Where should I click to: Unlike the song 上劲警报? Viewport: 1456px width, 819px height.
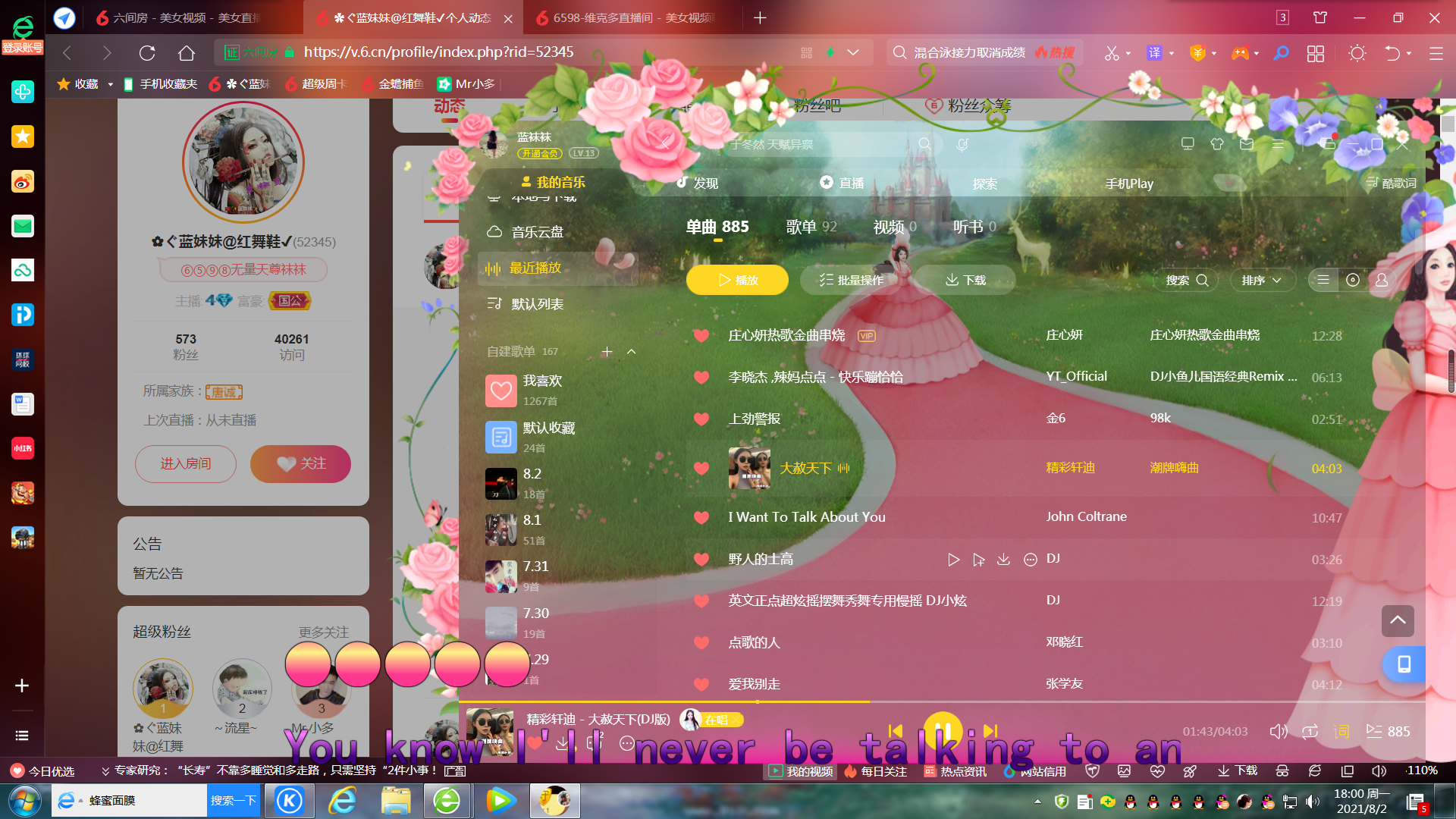point(701,419)
